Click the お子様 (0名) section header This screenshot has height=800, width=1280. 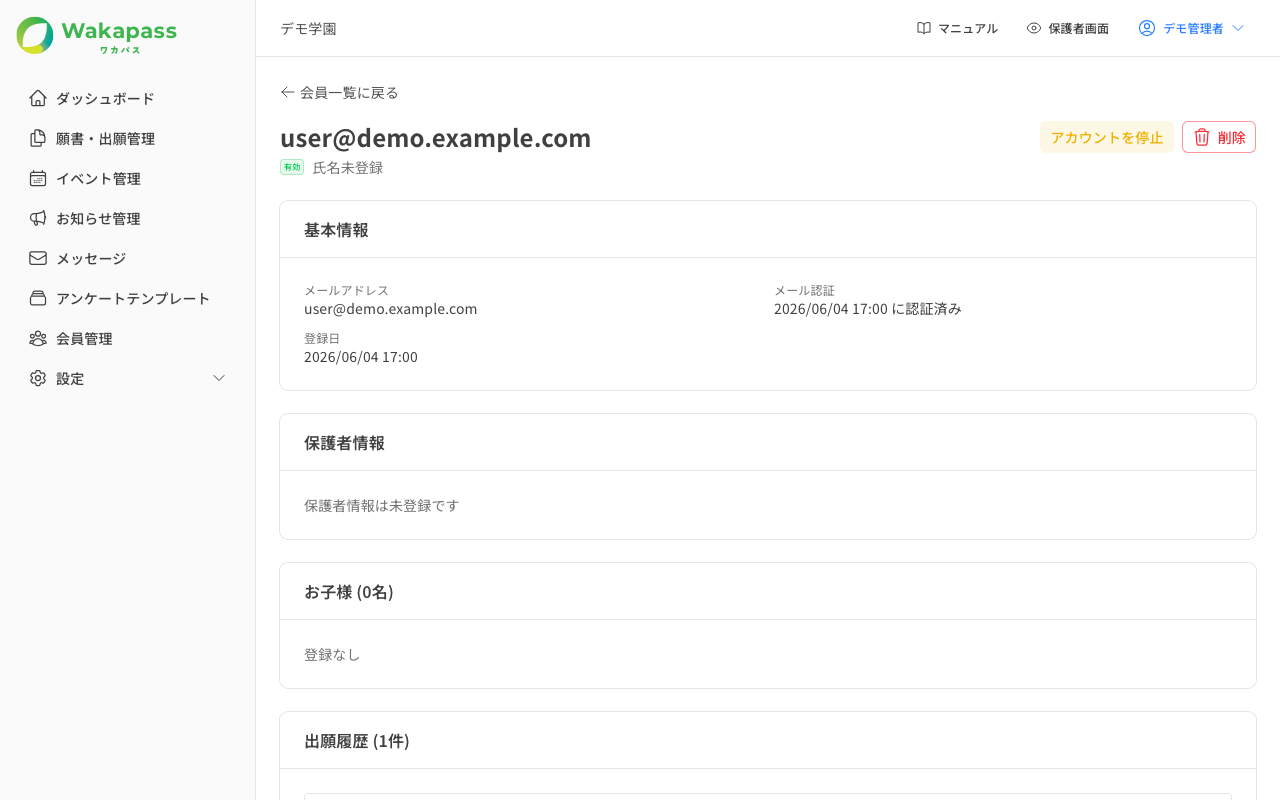click(349, 591)
